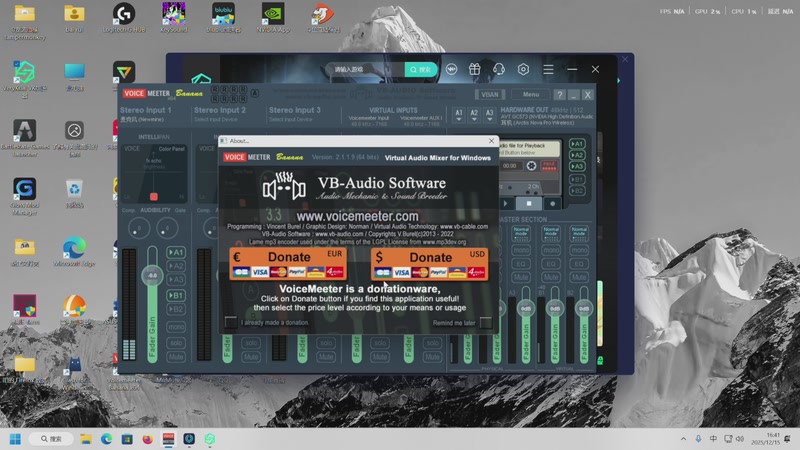The height and width of the screenshot is (450, 800).
Task: Open the Gloss Mod Manager desktop shortcut
Action: click(24, 196)
